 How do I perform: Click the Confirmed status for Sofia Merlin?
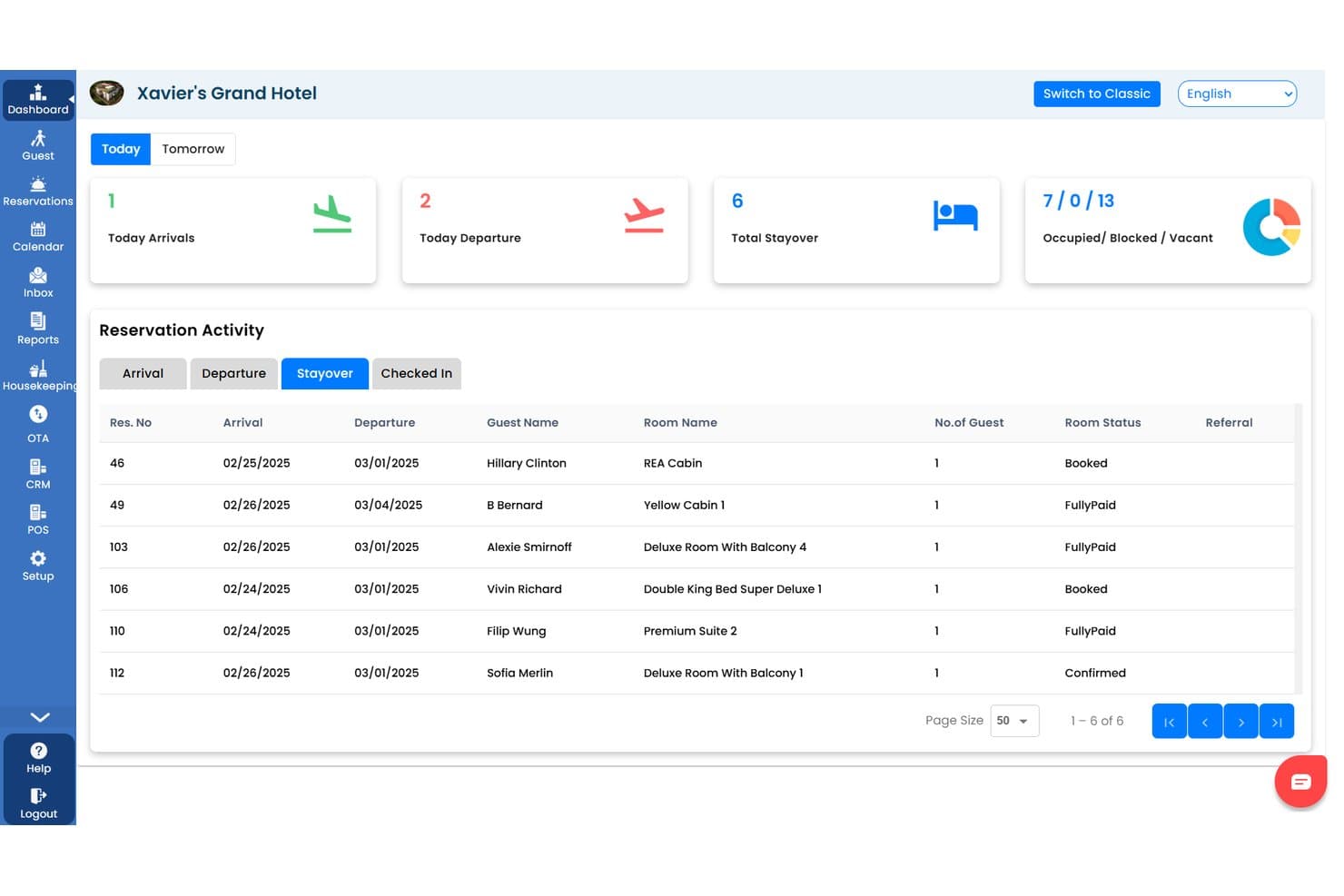click(x=1095, y=673)
